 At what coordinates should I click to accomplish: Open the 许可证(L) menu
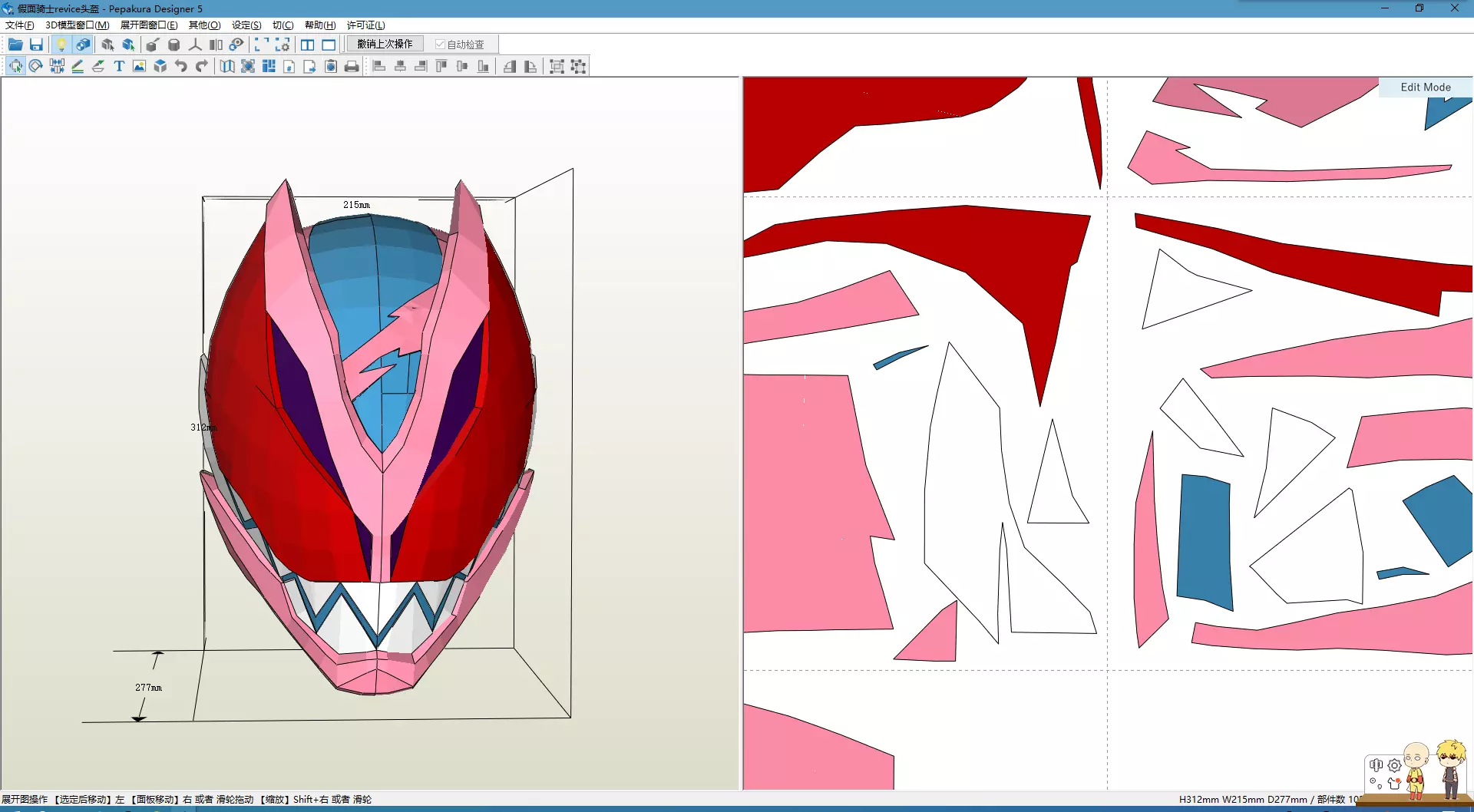pyautogui.click(x=366, y=25)
